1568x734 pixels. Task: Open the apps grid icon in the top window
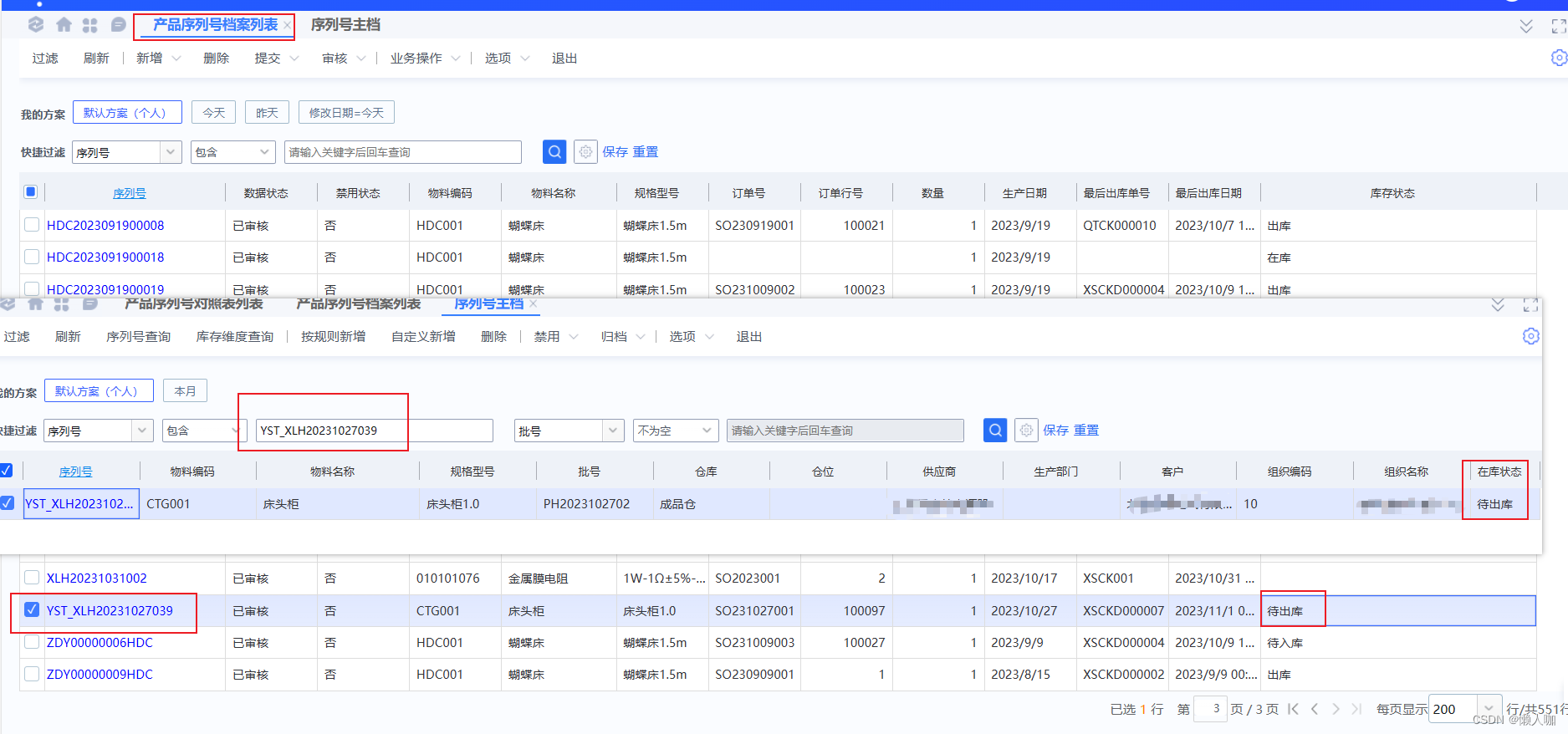click(90, 25)
